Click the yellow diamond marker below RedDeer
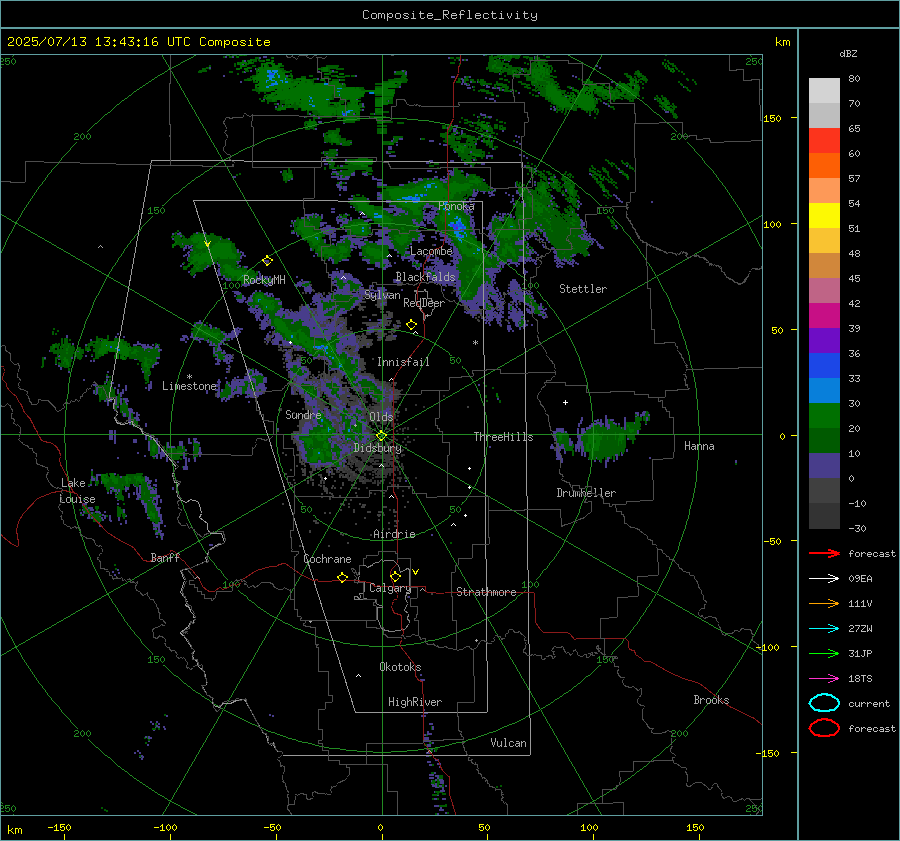 (x=411, y=325)
